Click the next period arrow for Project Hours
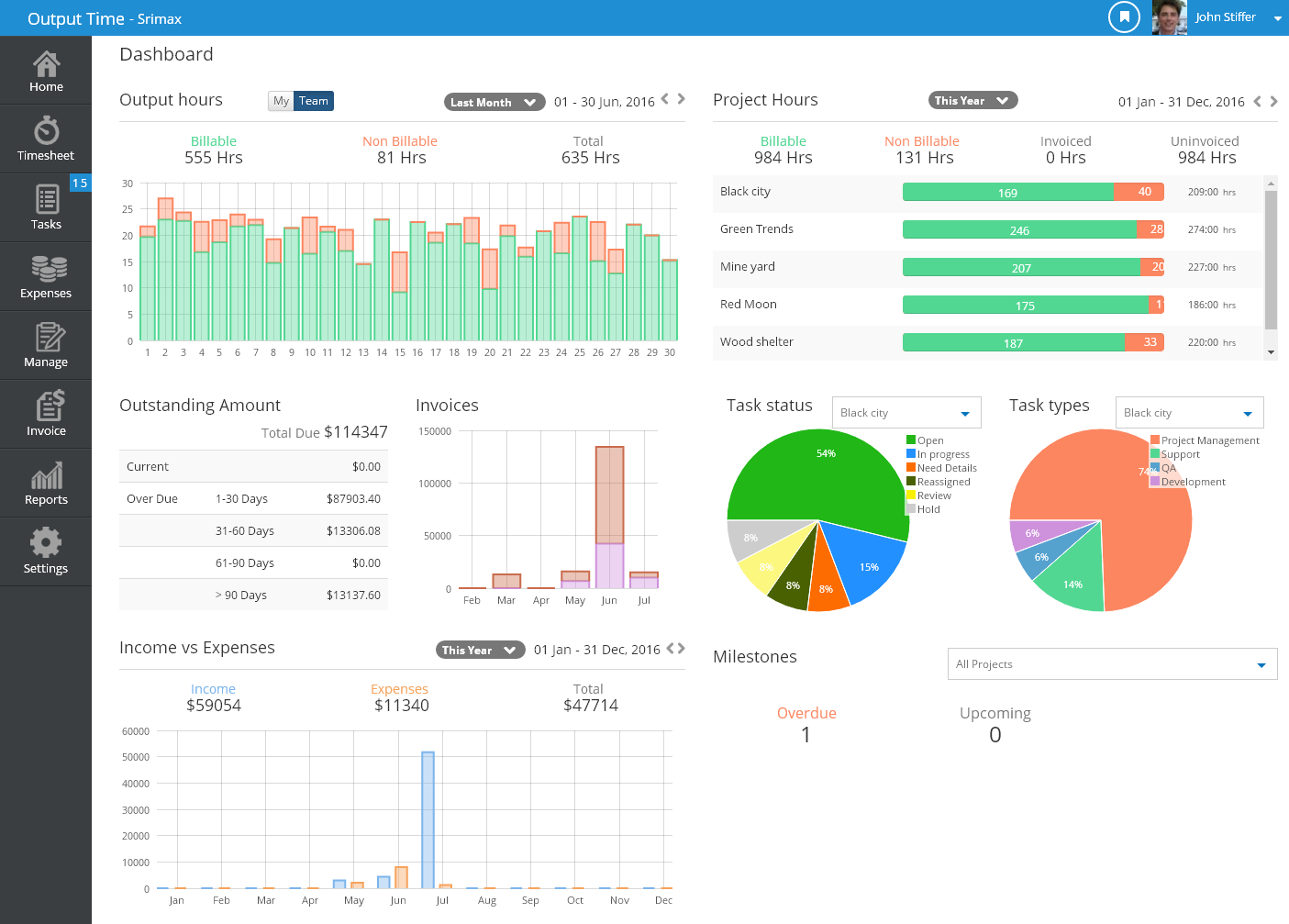This screenshot has width=1289, height=924. pos(1273,101)
